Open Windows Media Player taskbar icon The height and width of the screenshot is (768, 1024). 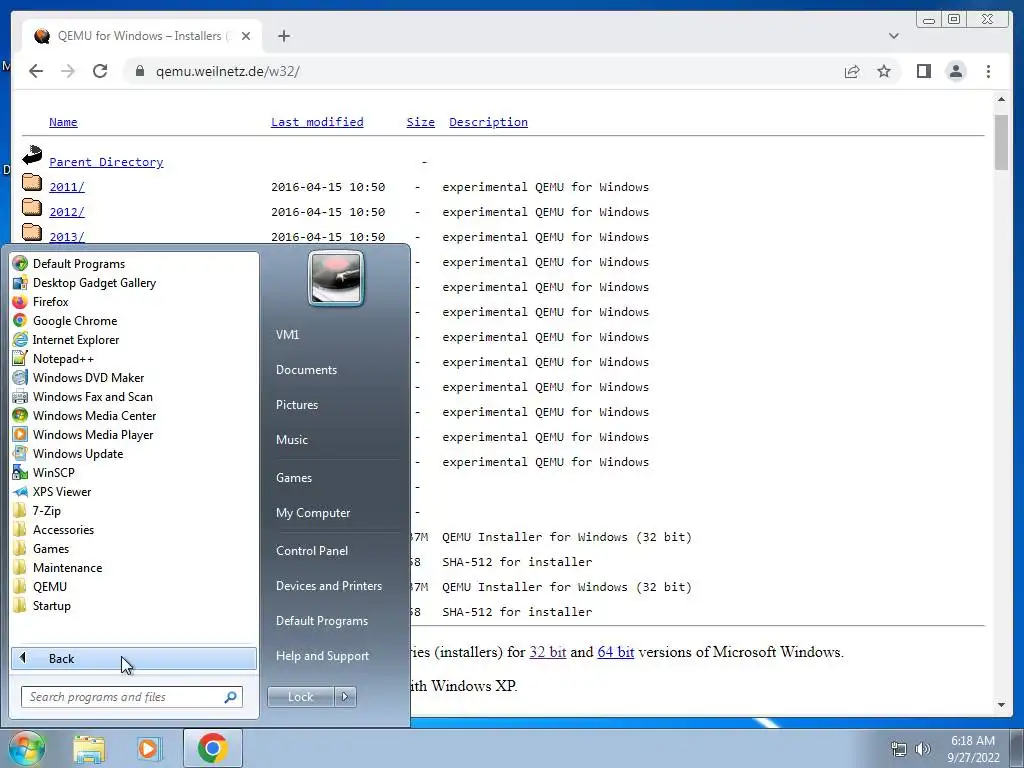[x=148, y=748]
